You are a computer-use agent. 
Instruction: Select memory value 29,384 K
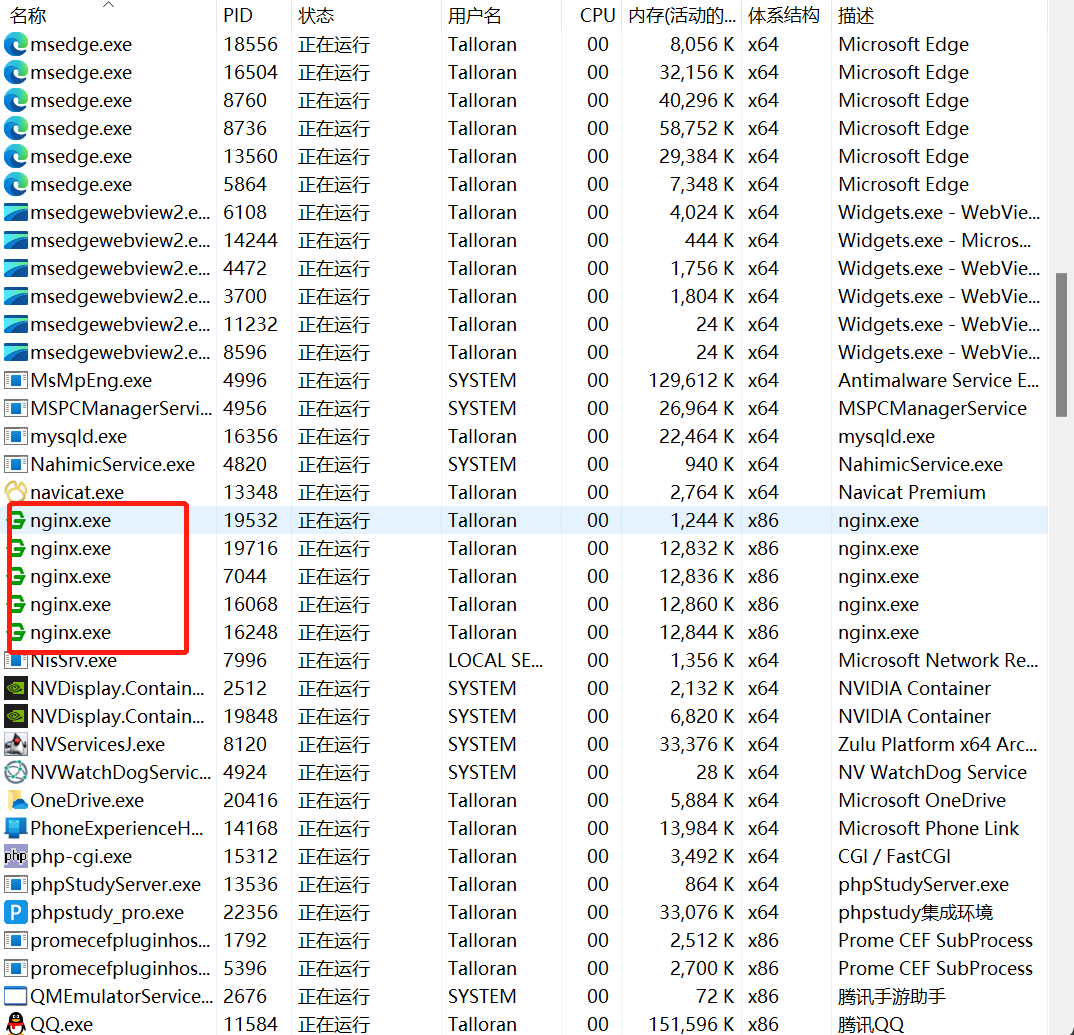pos(697,157)
